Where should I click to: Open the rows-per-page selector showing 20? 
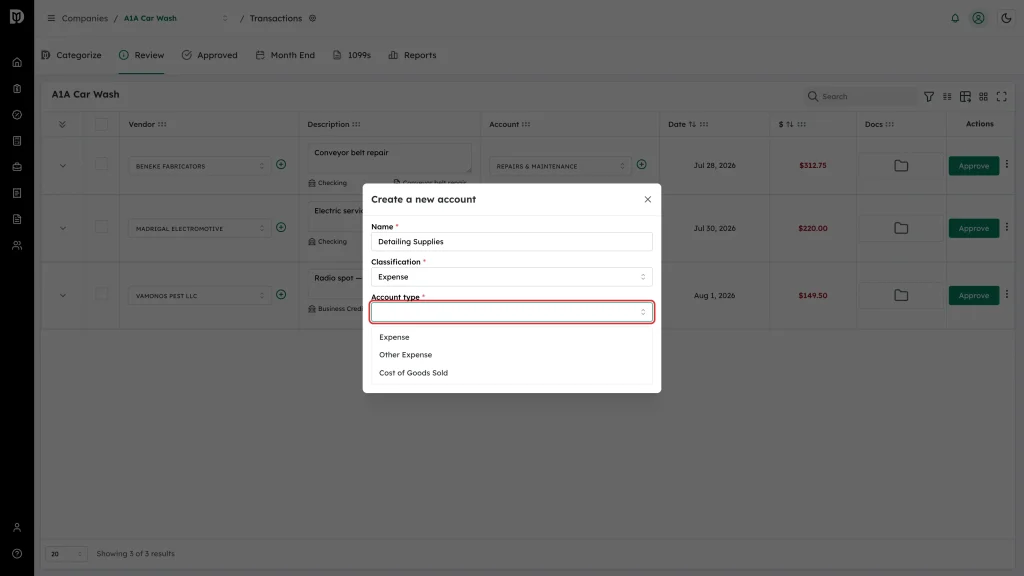[66, 554]
